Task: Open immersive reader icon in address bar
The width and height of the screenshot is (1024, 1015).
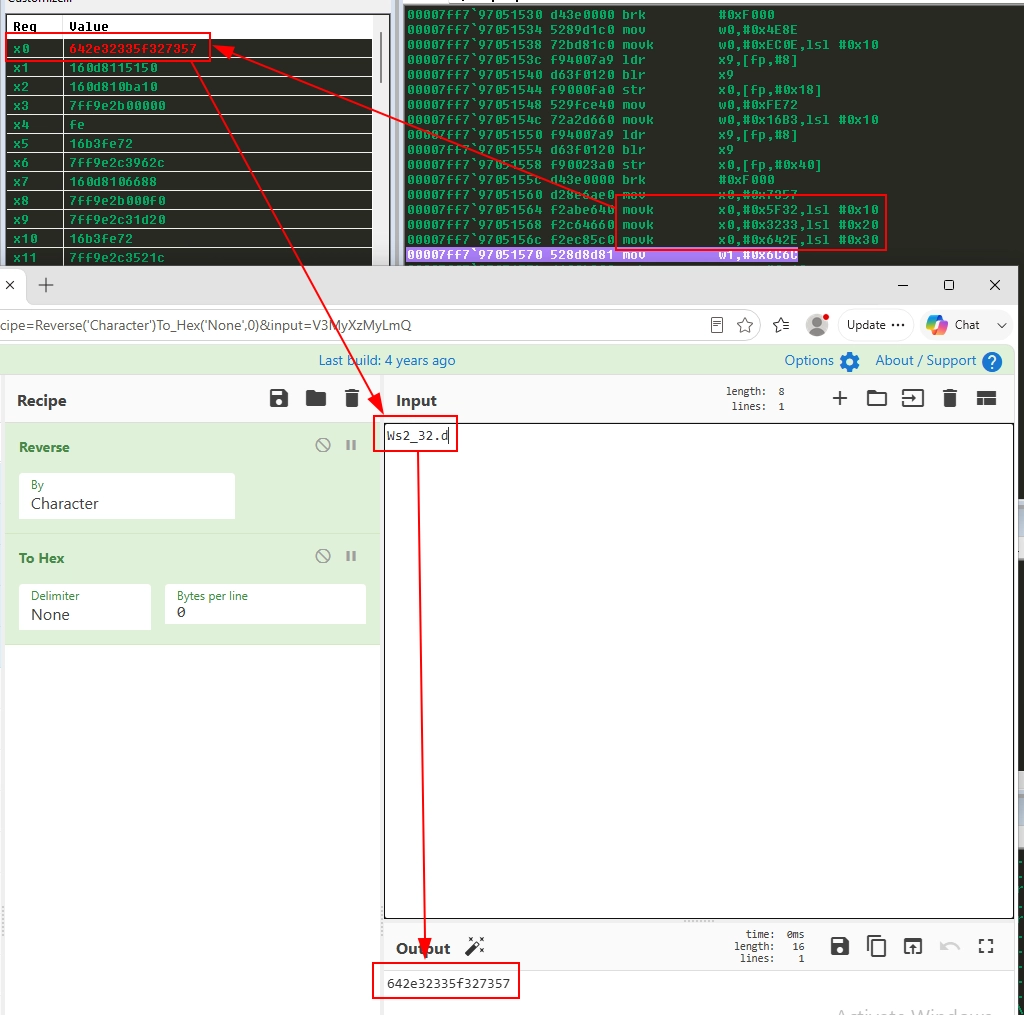Action: pos(717,325)
